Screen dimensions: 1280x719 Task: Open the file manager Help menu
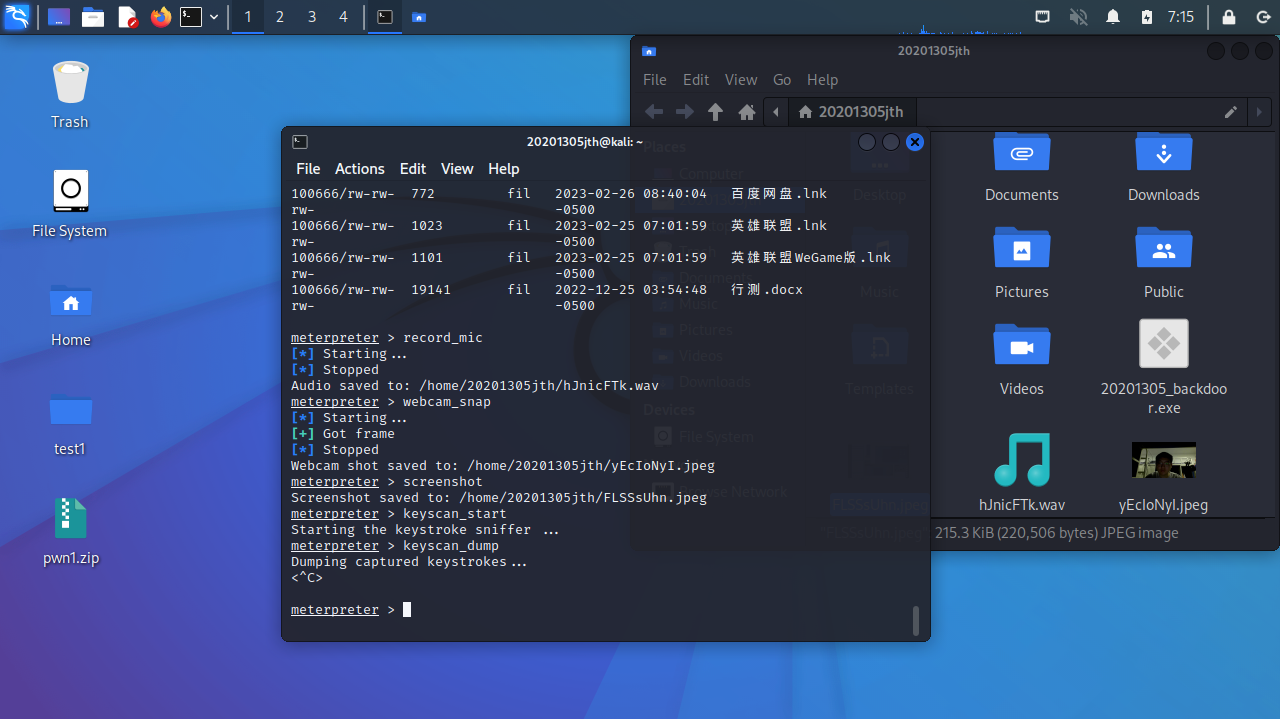822,80
